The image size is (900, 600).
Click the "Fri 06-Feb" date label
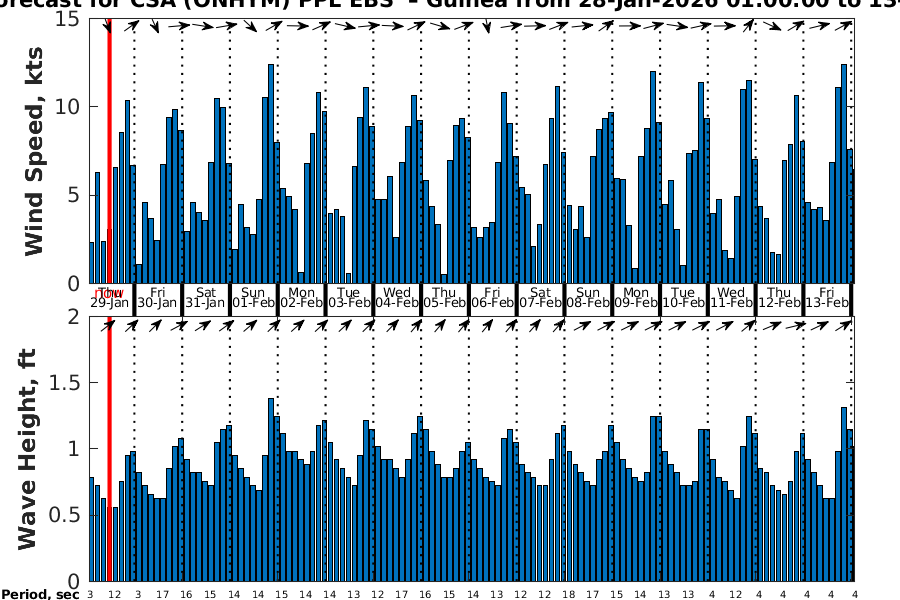[x=492, y=298]
